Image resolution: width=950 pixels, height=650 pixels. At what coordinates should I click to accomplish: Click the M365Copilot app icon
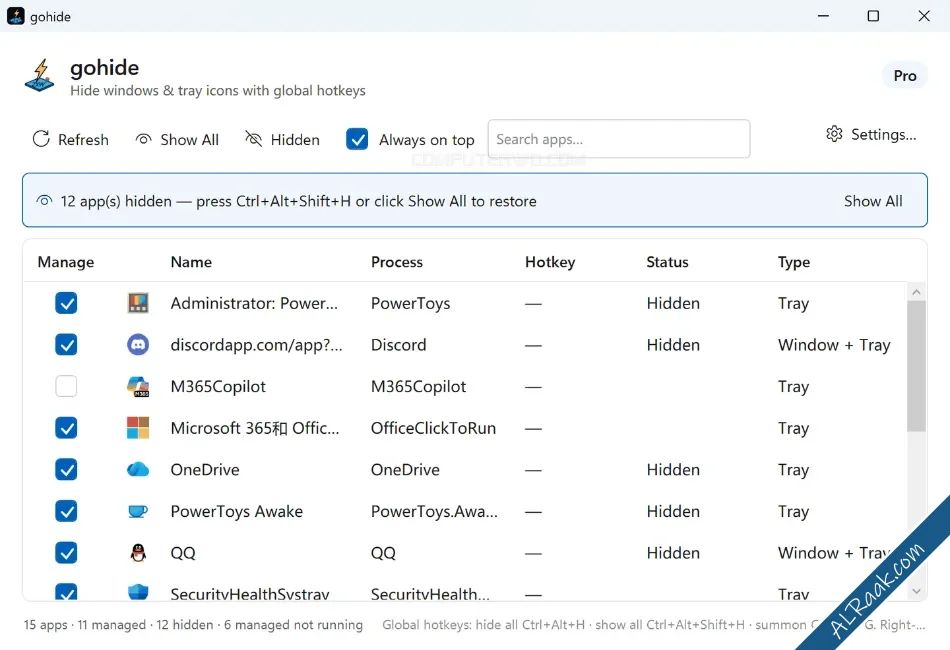pyautogui.click(x=138, y=386)
